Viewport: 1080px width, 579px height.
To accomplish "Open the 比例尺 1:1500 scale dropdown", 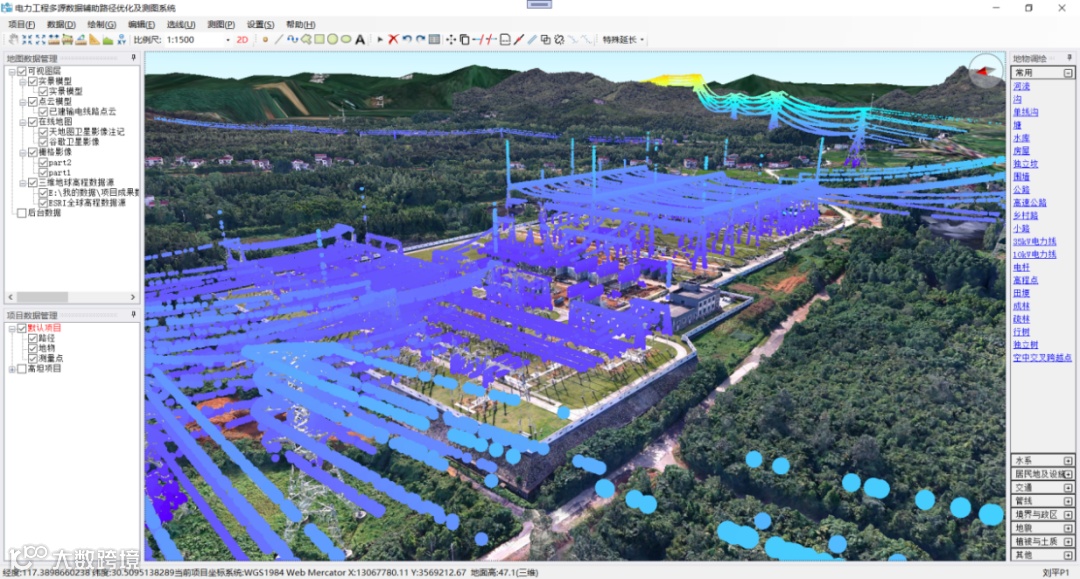I will coord(228,40).
